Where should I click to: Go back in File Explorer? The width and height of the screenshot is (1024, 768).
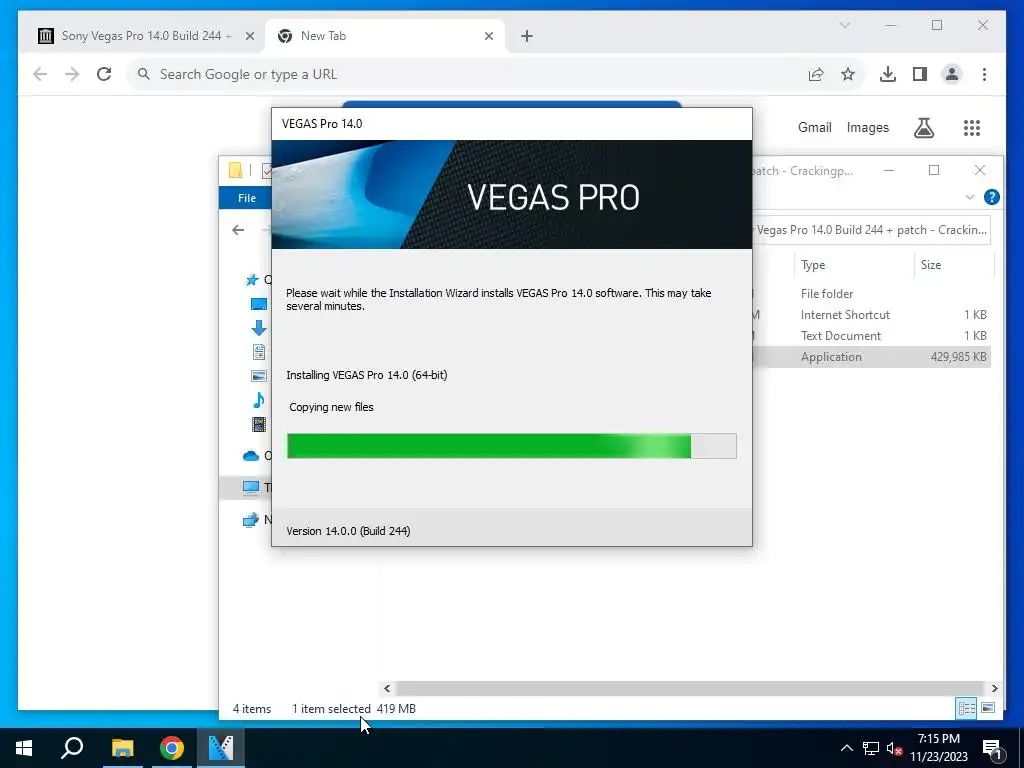pos(238,230)
